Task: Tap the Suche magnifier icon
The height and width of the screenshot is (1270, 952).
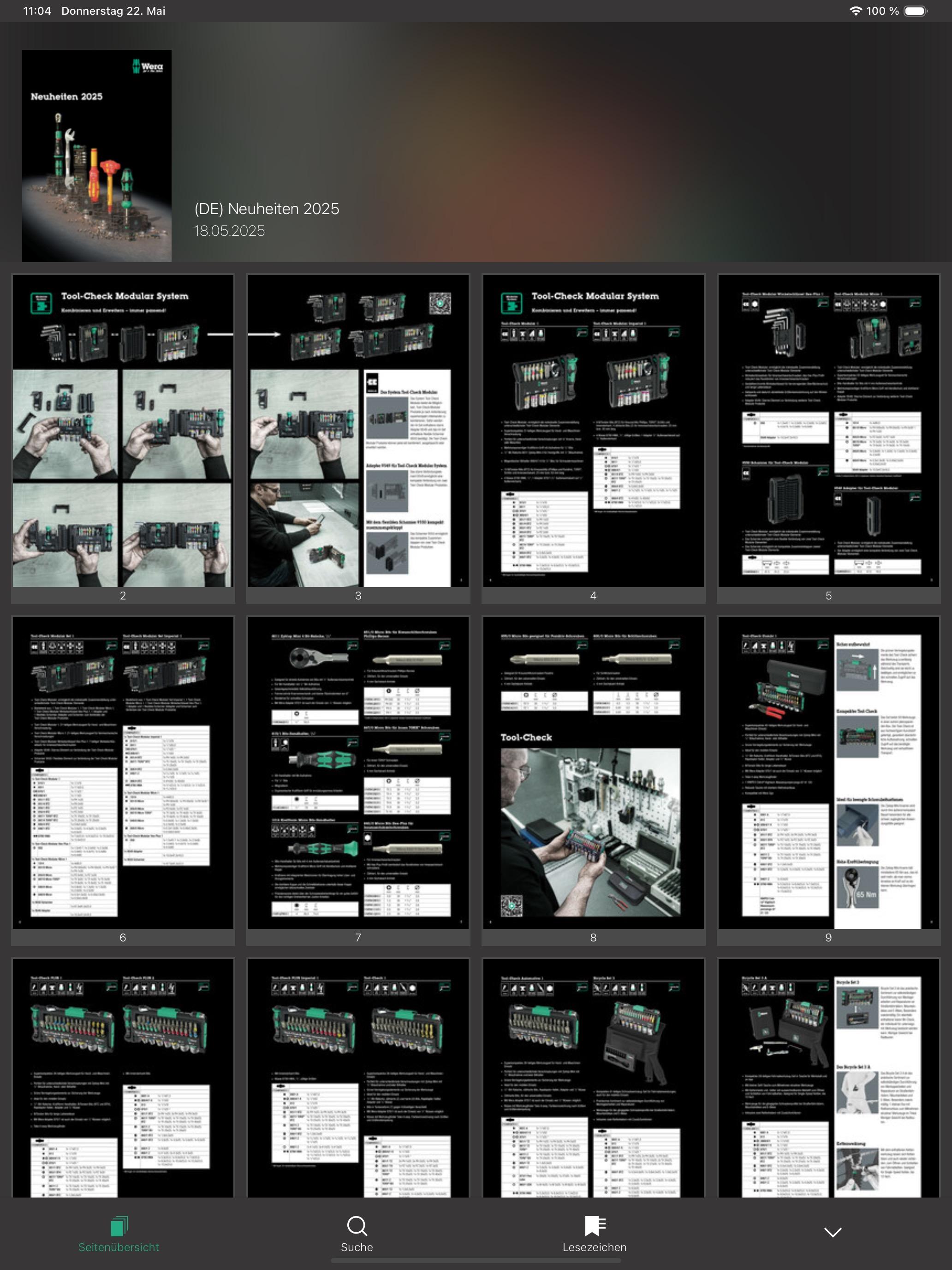Action: [357, 1226]
